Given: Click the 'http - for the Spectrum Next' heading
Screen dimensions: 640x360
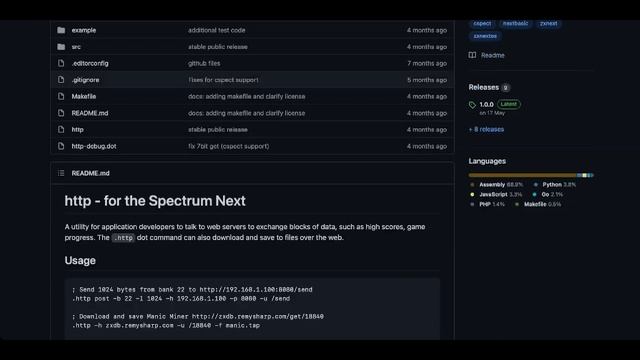Looking at the screenshot, I should (155, 201).
